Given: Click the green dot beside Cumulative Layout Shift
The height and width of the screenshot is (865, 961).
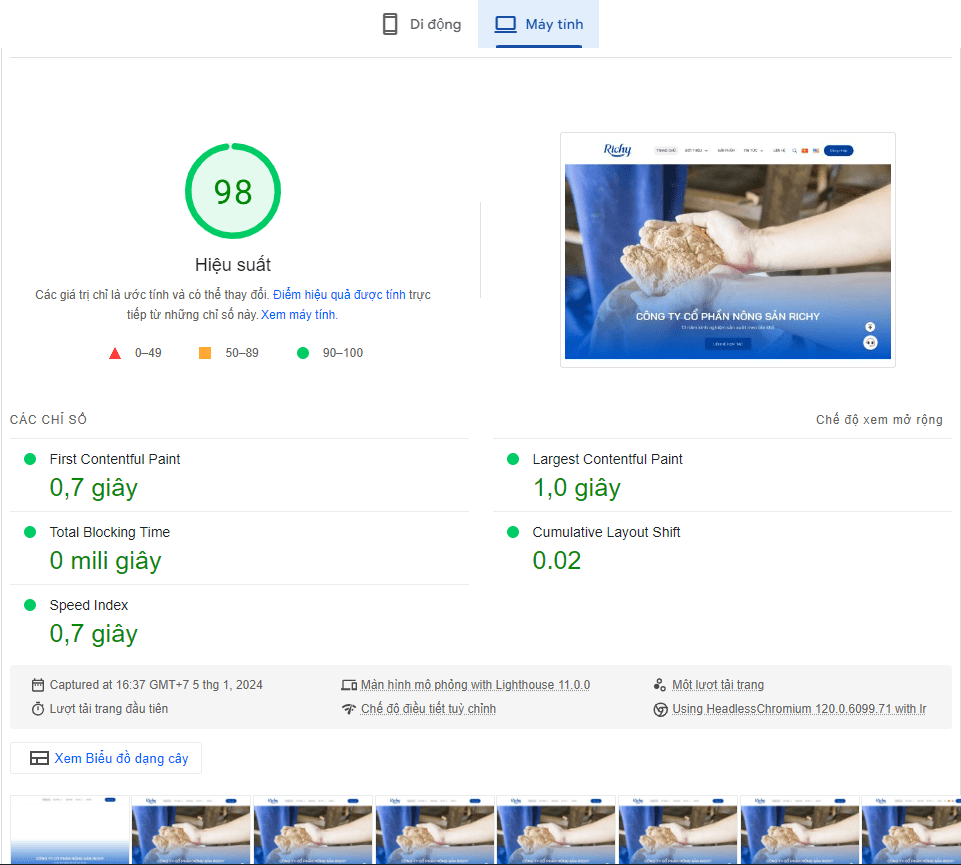Looking at the screenshot, I should point(513,532).
